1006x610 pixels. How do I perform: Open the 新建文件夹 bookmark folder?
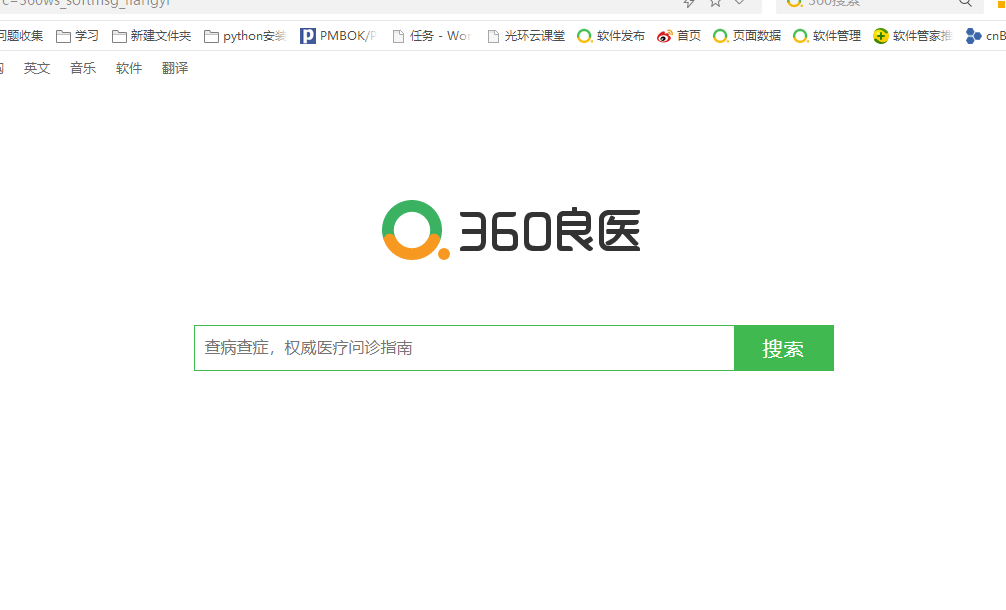(x=151, y=36)
